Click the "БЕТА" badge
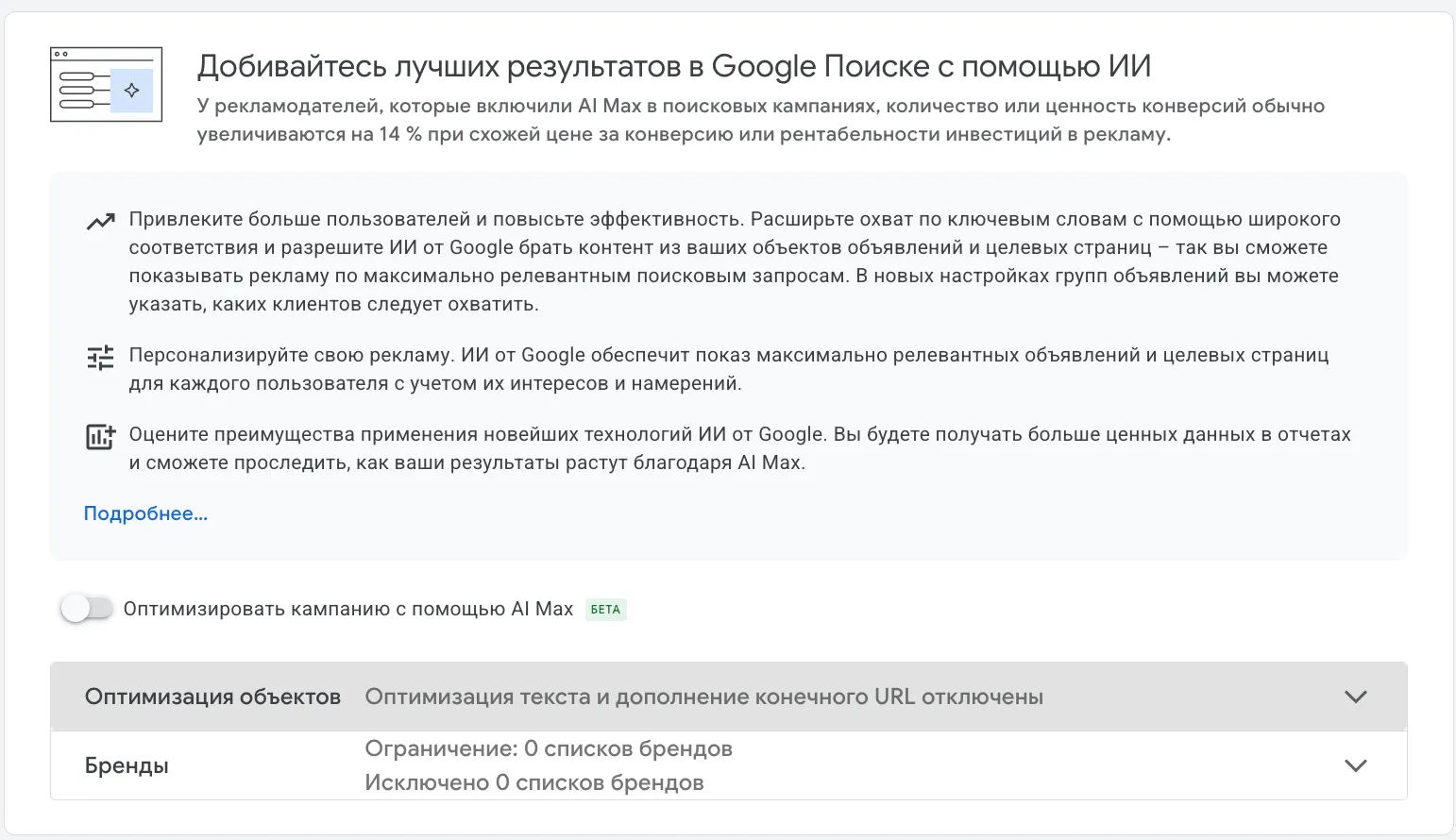Image resolution: width=1456 pixels, height=840 pixels. [605, 610]
